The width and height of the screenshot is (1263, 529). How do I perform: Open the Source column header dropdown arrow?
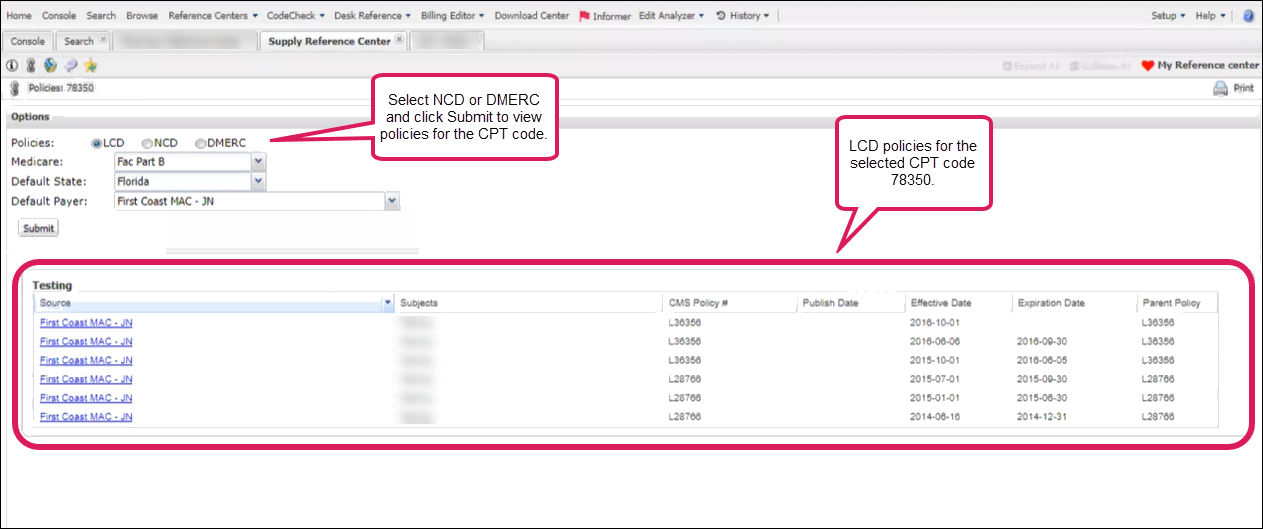pyautogui.click(x=387, y=303)
